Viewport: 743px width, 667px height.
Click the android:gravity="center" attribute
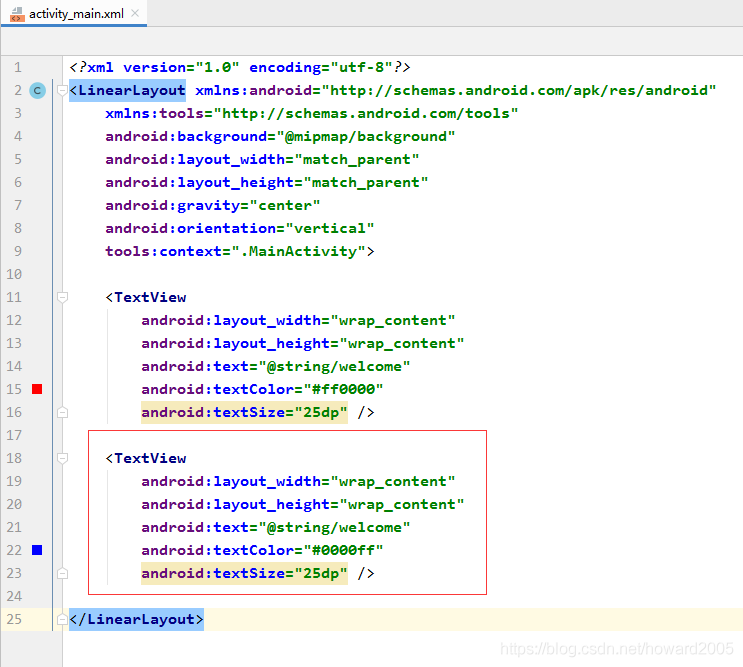(x=213, y=205)
